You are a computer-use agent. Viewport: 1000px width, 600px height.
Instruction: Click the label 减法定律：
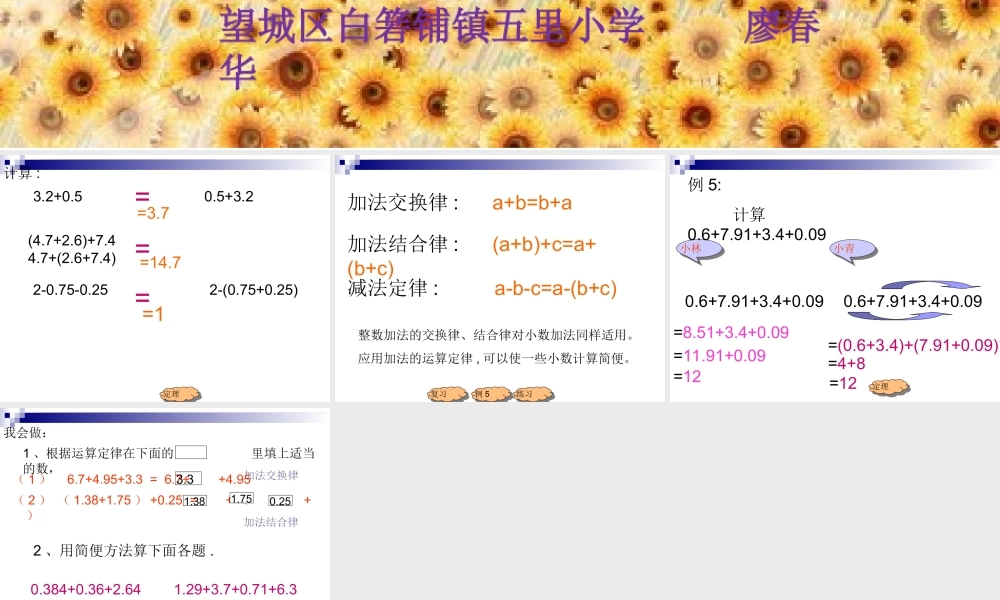pos(393,288)
